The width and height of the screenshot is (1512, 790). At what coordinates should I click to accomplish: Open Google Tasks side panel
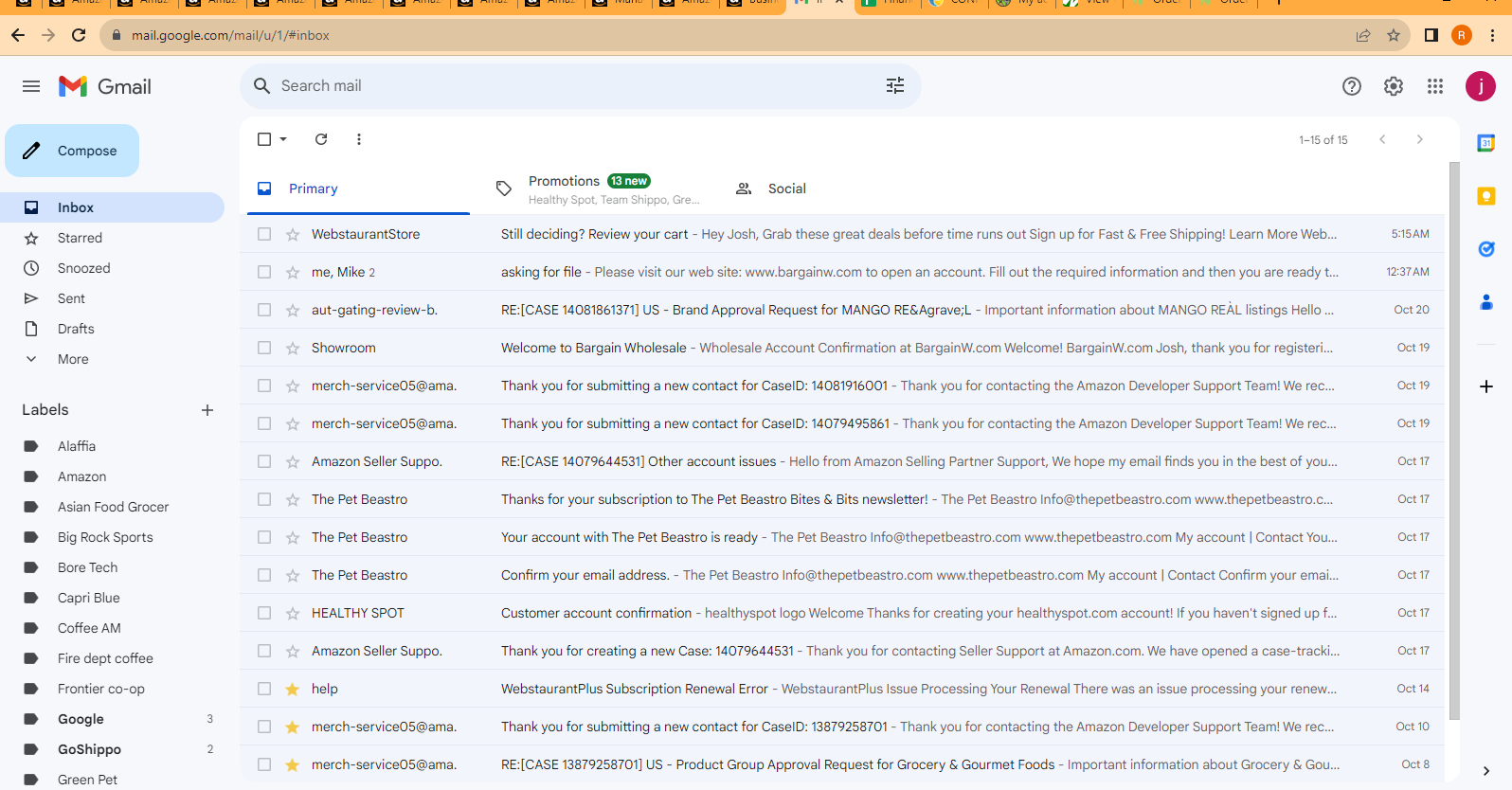click(1486, 249)
